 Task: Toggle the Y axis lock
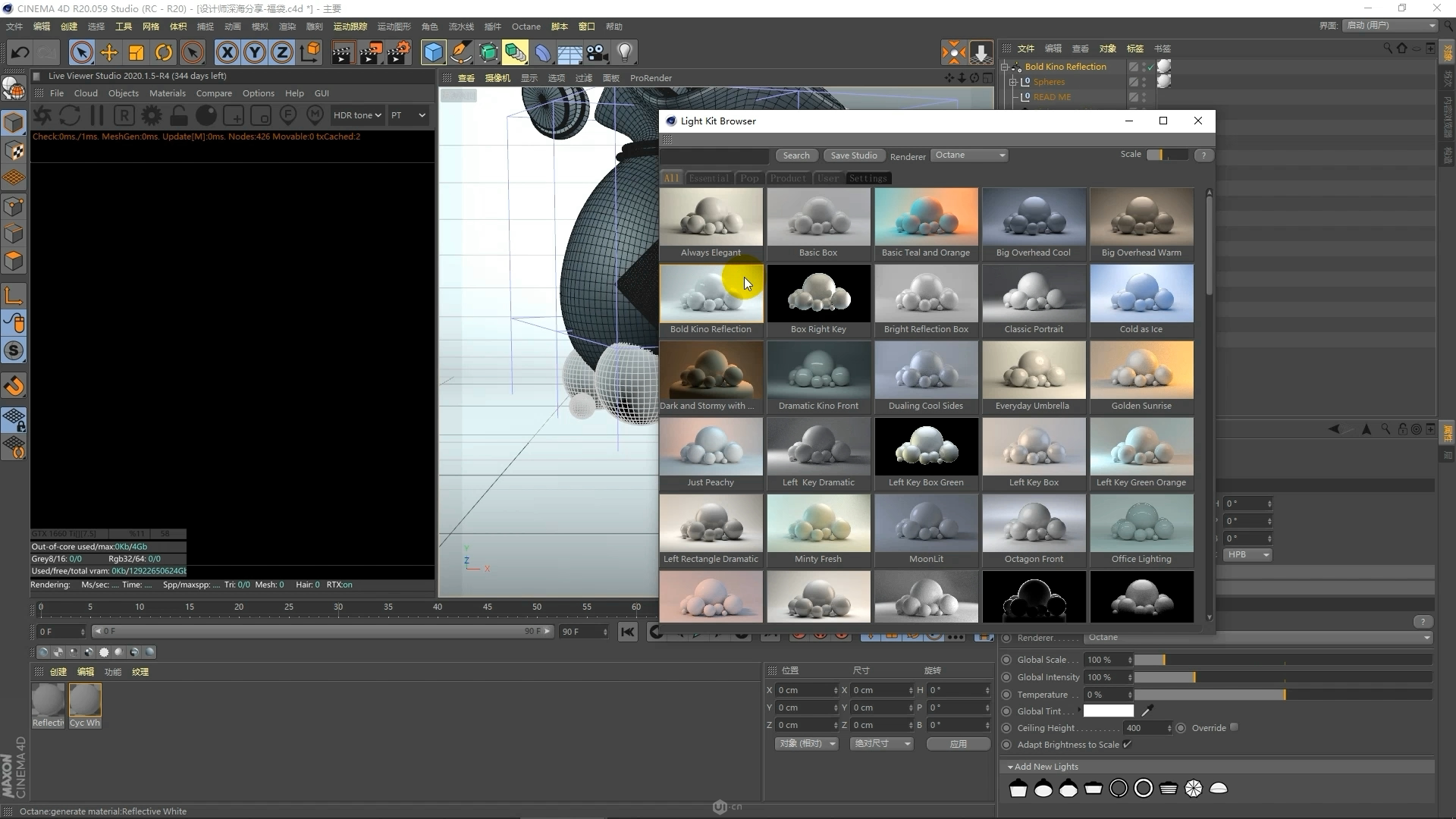254,52
